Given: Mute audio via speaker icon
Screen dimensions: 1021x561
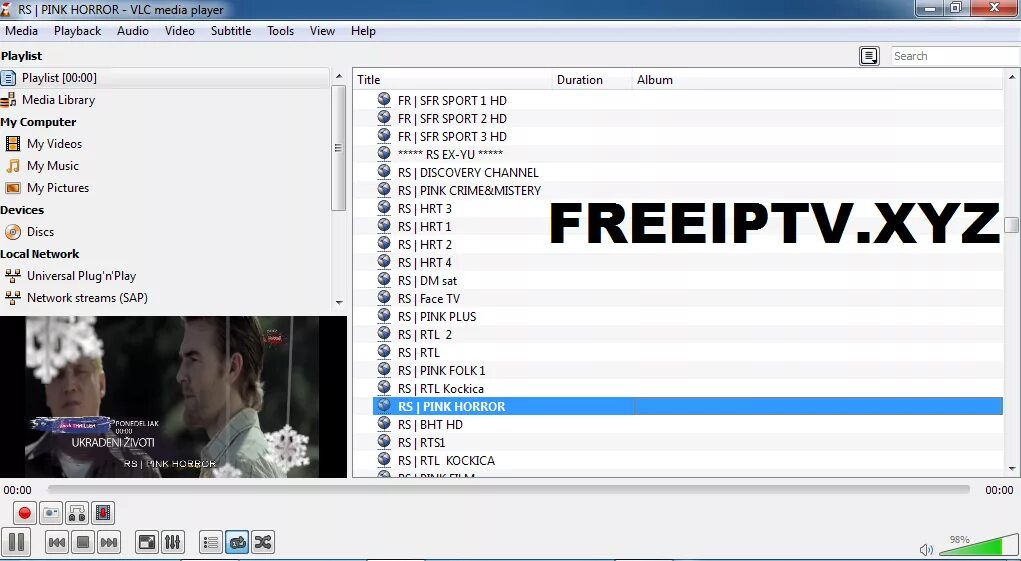Looking at the screenshot, I should (x=926, y=550).
